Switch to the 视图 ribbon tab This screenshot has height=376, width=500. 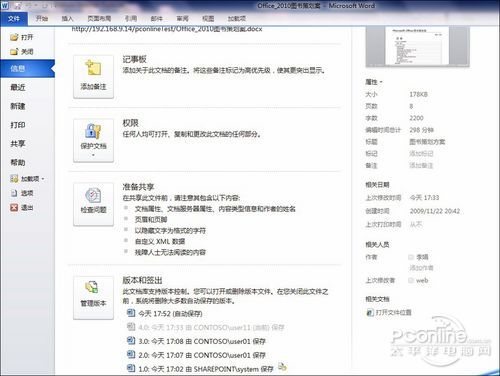(208, 19)
